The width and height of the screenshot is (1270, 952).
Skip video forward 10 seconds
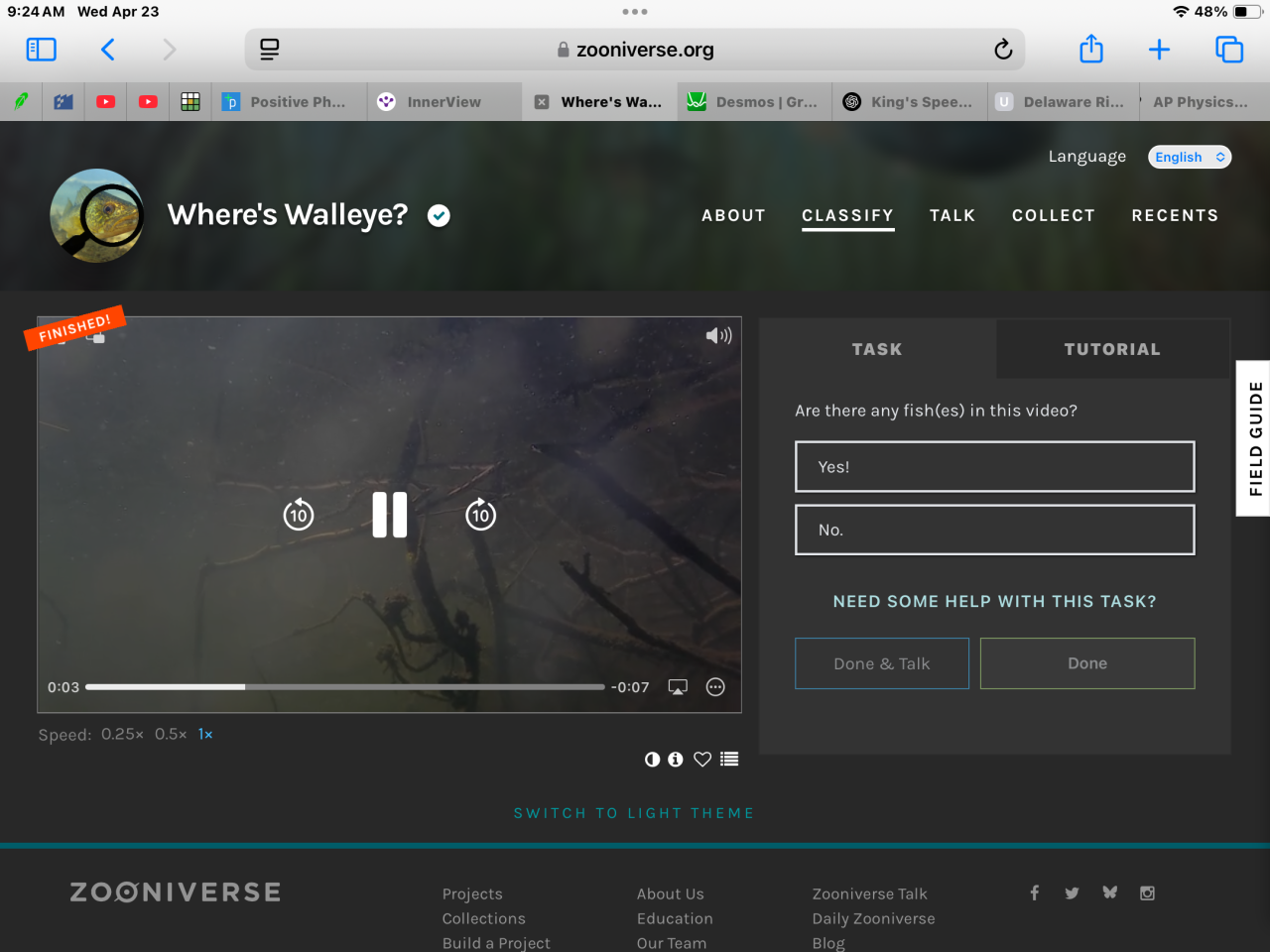tap(481, 514)
